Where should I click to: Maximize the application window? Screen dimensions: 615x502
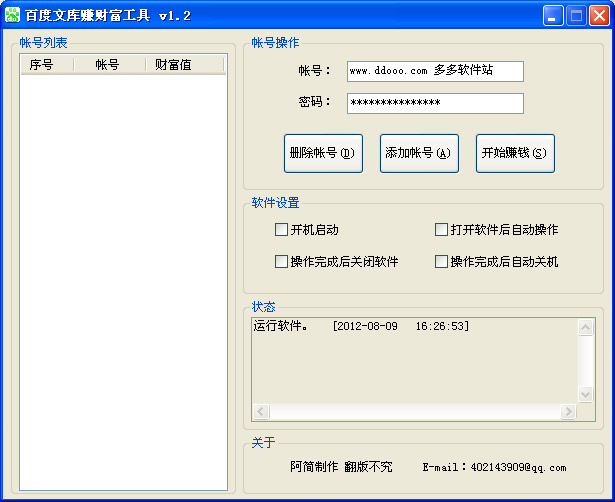click(577, 15)
